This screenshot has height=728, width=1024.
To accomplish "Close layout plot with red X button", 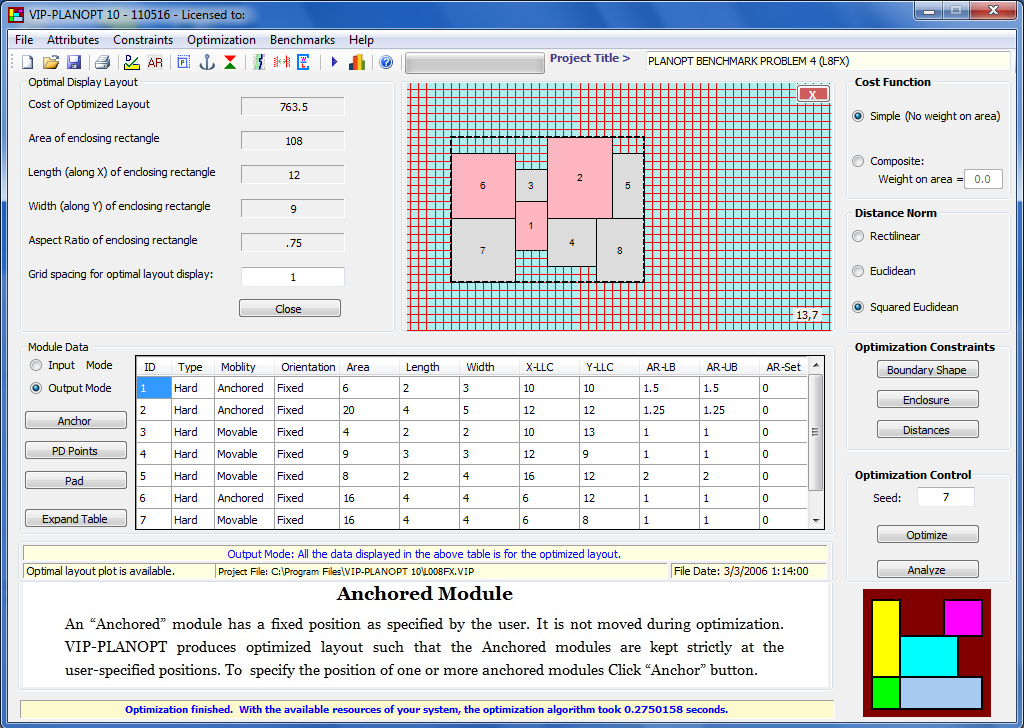I will [x=813, y=94].
